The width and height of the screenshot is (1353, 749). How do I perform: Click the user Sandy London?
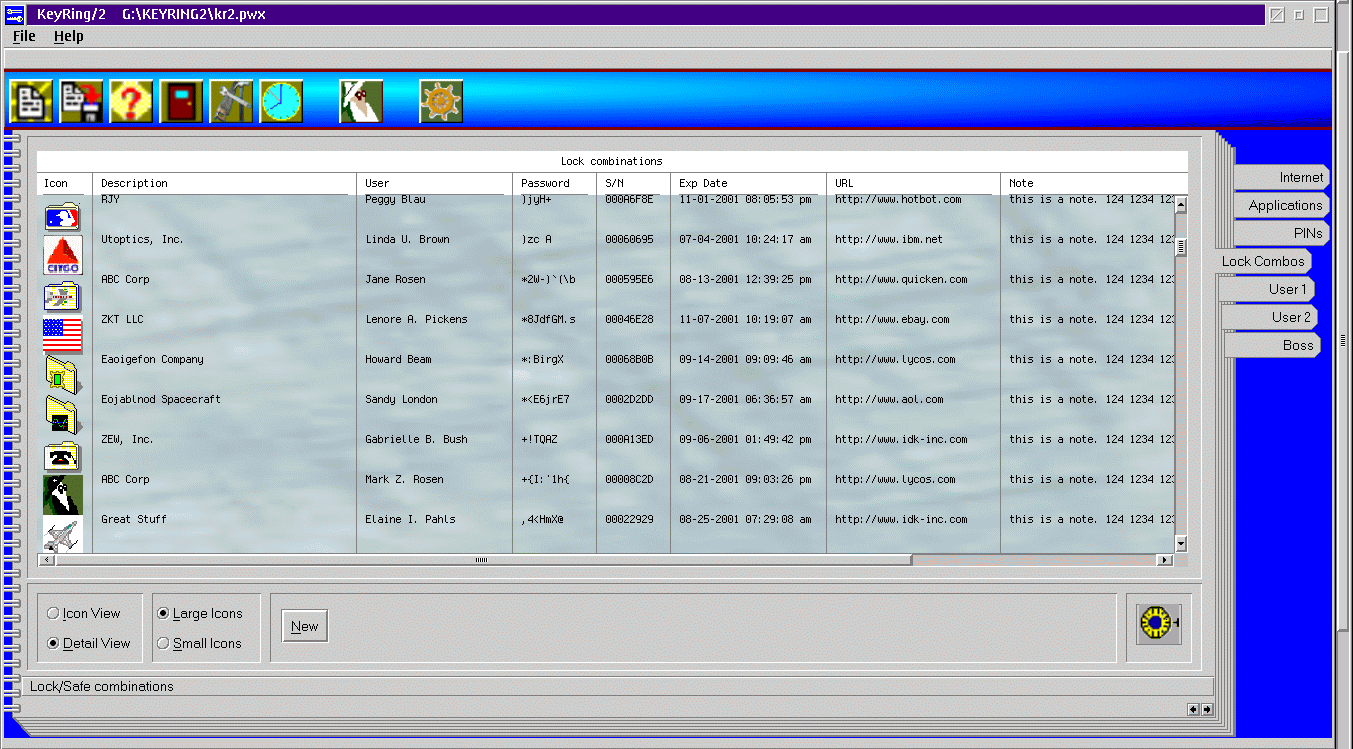tap(401, 400)
